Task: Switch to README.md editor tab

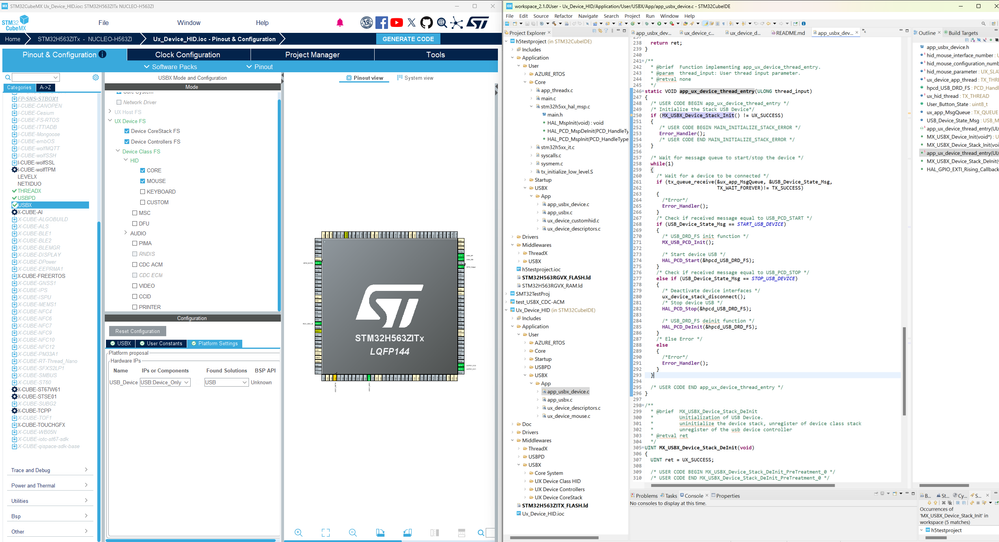Action: (x=790, y=32)
